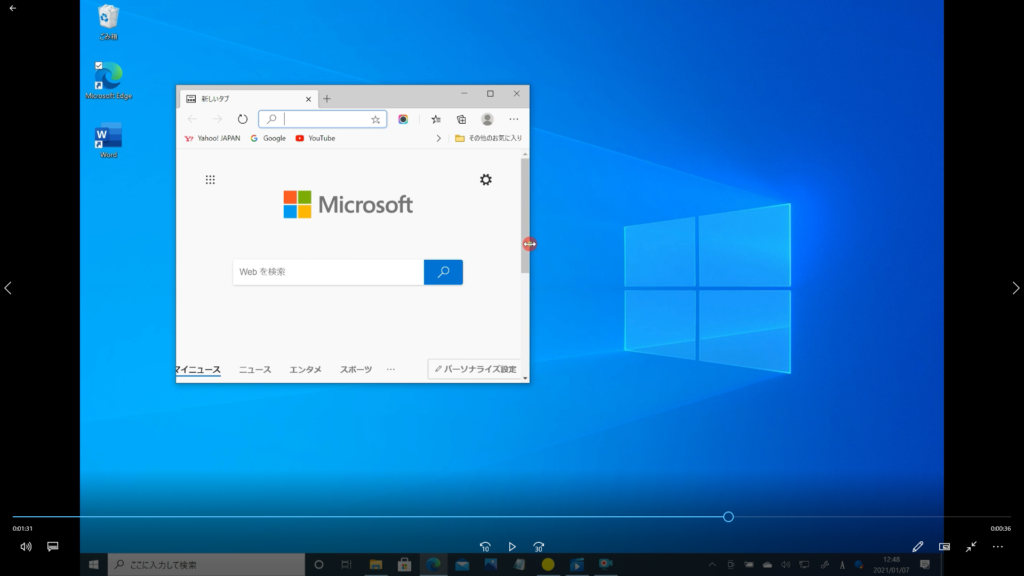Skip back 10 seconds

point(485,547)
